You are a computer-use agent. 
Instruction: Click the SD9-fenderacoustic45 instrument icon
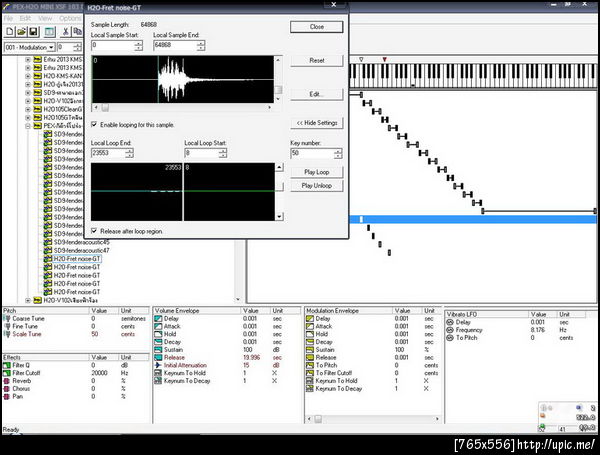(48, 242)
